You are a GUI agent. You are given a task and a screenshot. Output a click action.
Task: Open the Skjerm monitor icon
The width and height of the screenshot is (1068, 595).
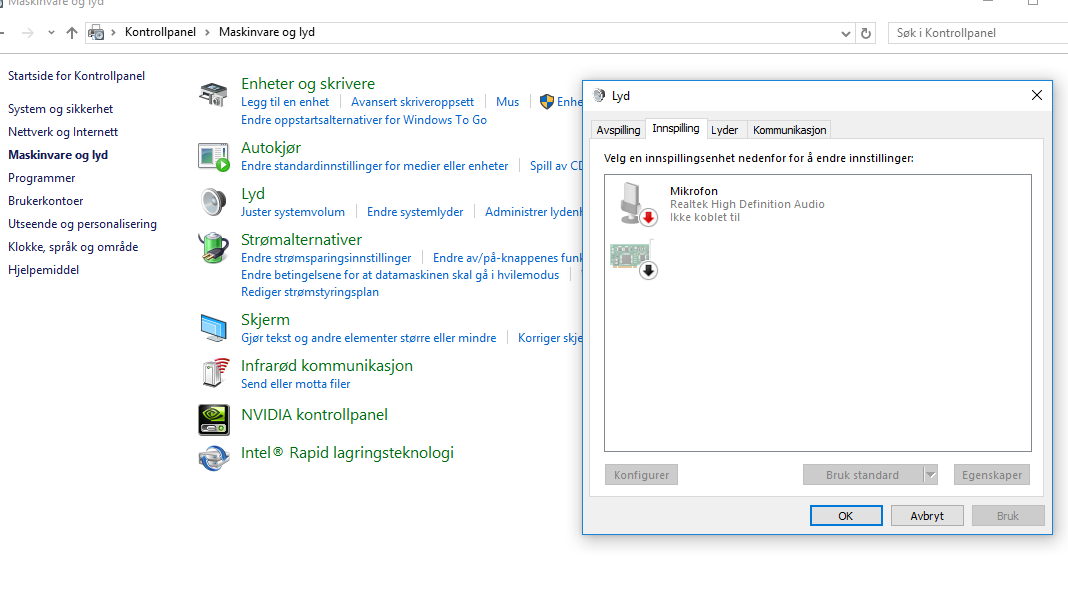point(213,328)
